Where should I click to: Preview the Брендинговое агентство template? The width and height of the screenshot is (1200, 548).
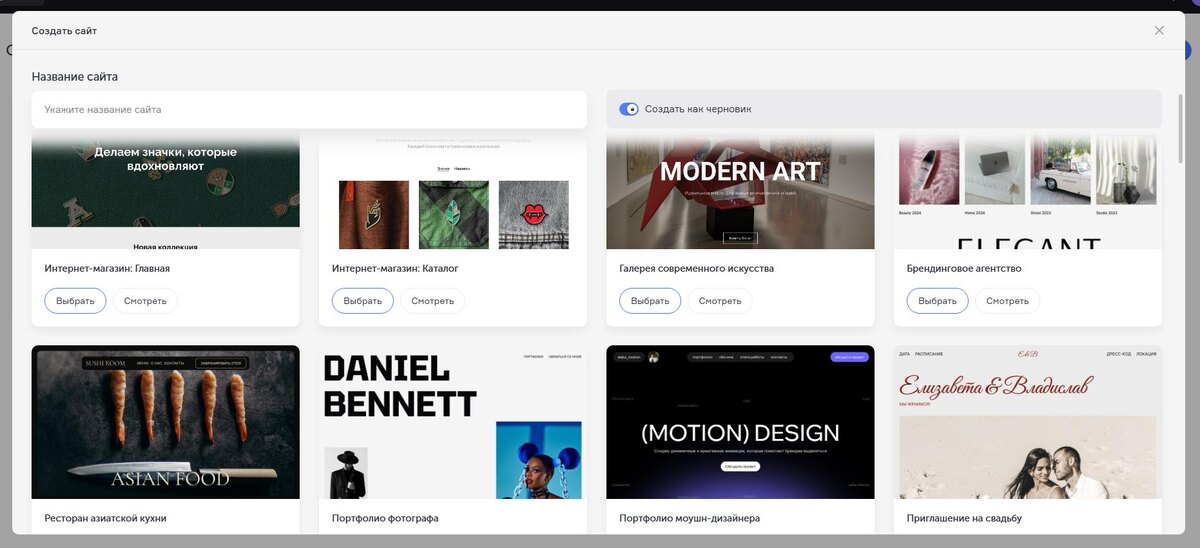[x=1007, y=301]
